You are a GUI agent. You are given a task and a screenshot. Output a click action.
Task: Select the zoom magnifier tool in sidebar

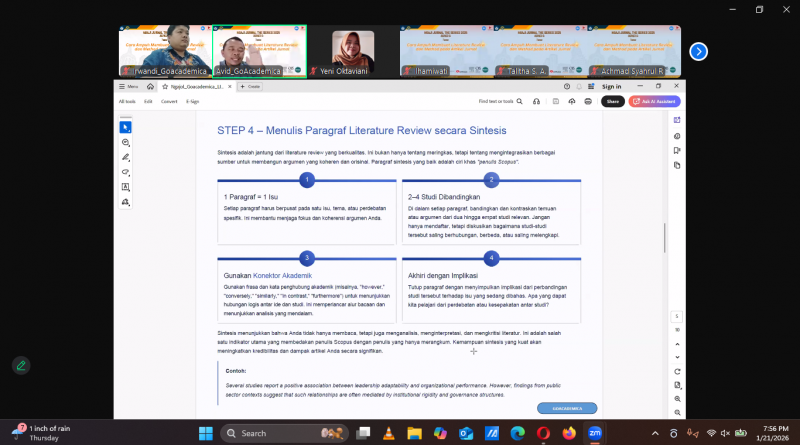point(125,142)
